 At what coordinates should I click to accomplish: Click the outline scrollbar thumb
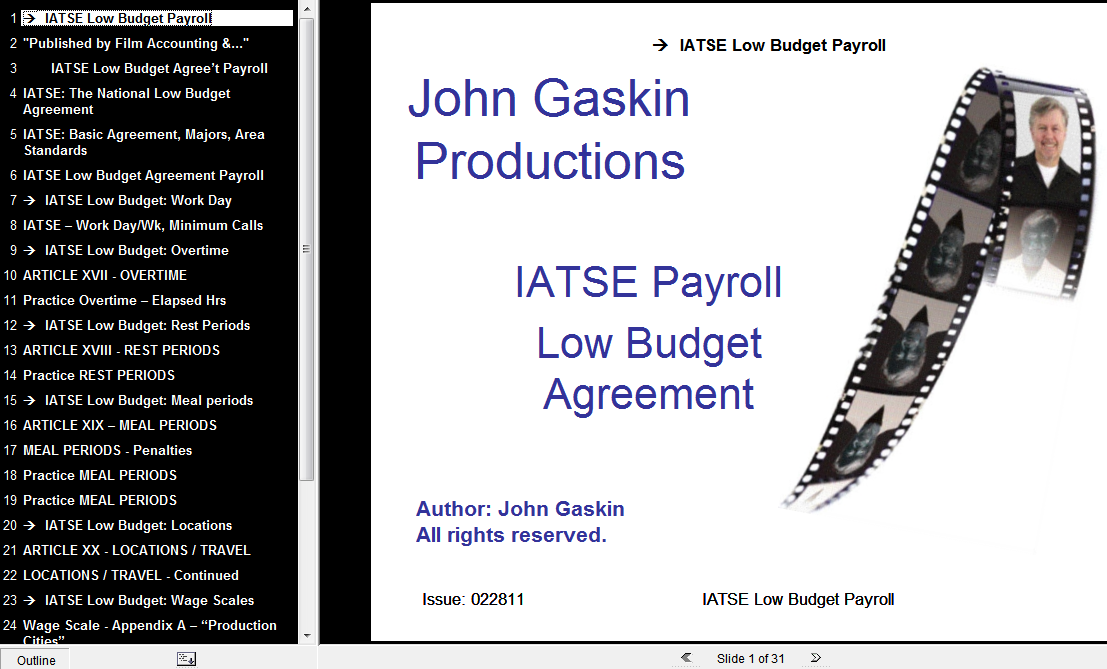306,248
